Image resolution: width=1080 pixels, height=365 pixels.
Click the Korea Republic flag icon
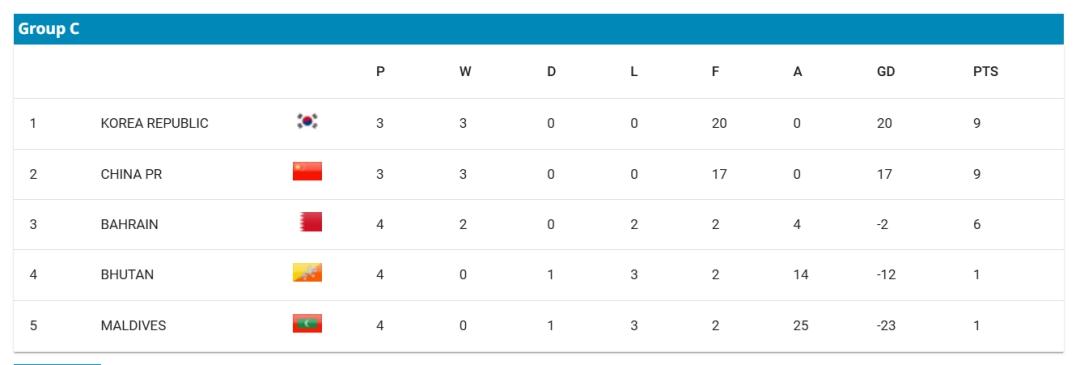[x=307, y=121]
